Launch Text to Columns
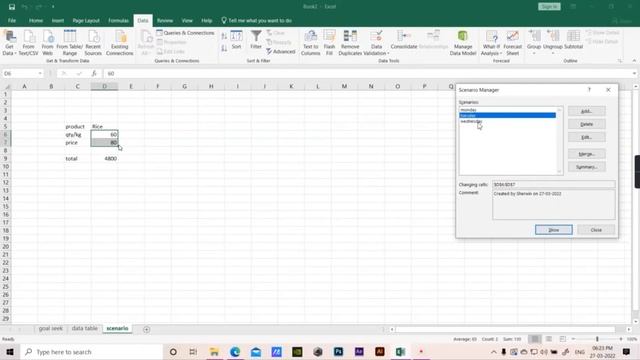 pyautogui.click(x=311, y=42)
